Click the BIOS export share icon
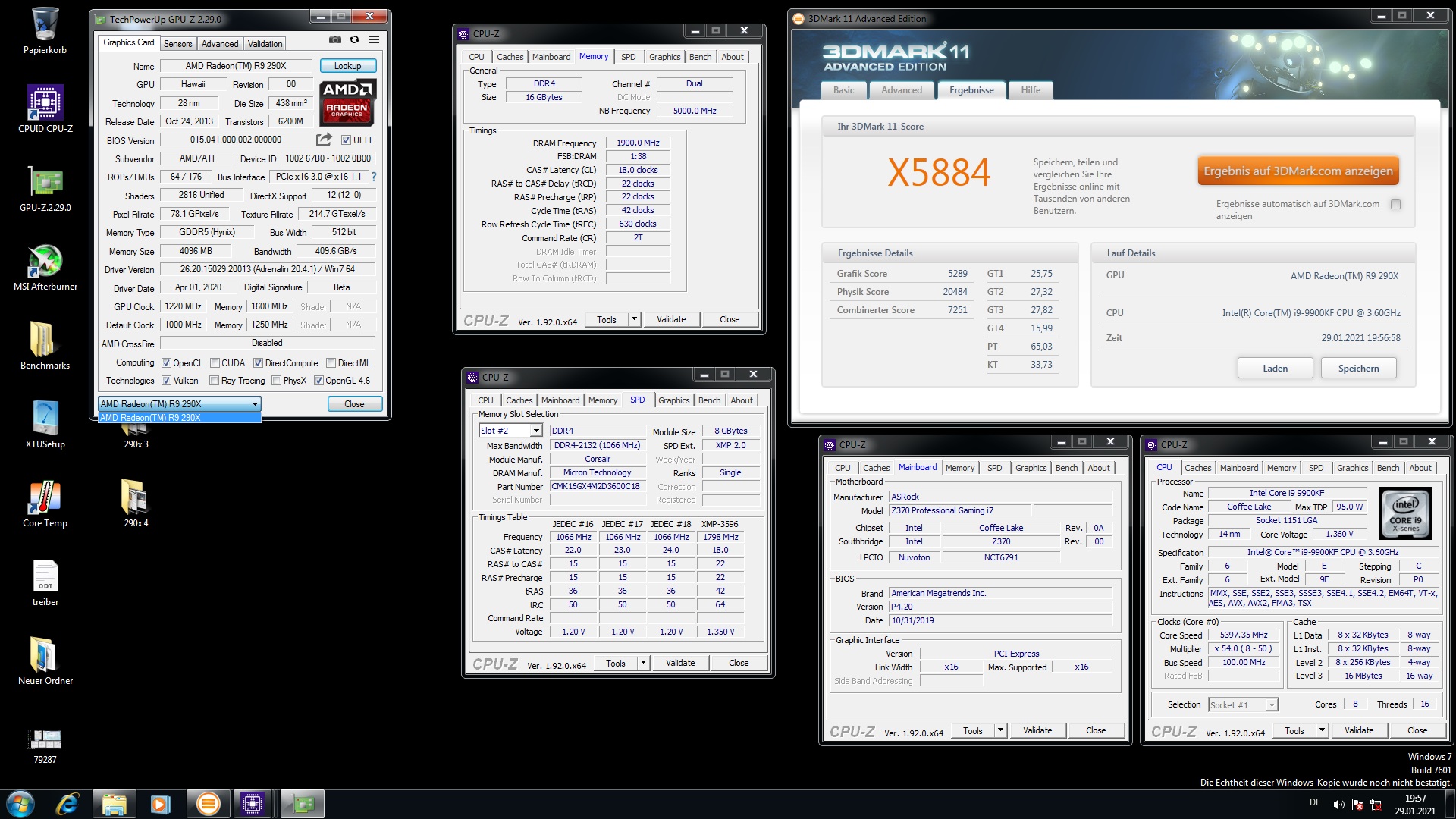 (x=324, y=140)
